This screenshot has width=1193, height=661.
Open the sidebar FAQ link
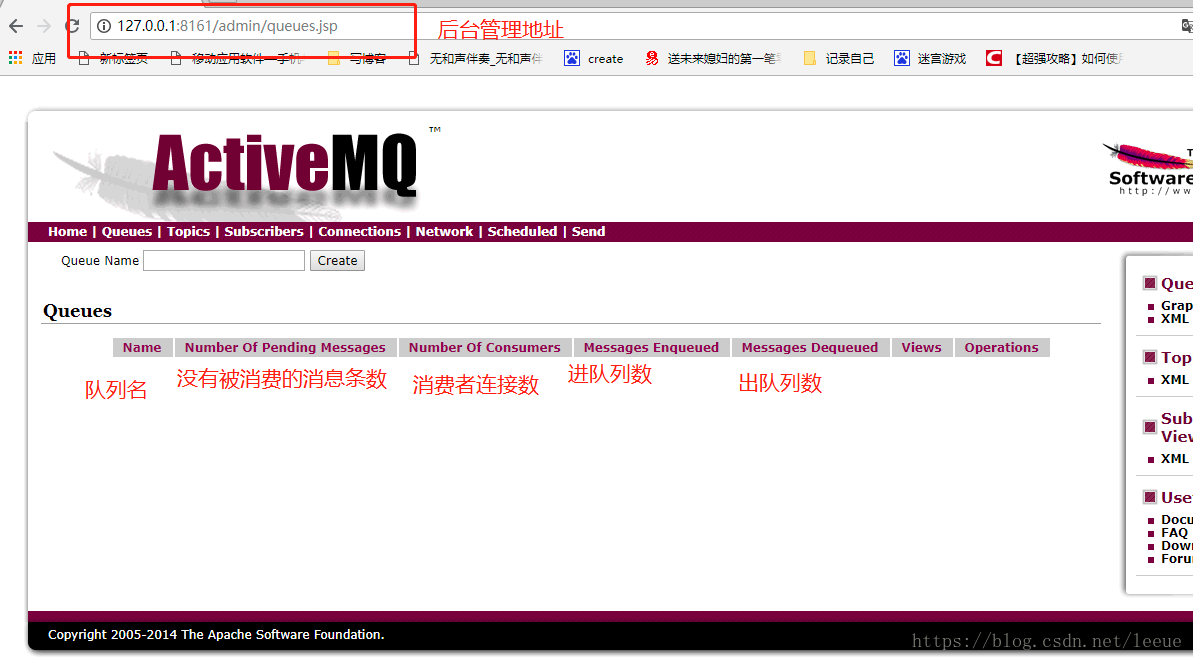(1174, 532)
